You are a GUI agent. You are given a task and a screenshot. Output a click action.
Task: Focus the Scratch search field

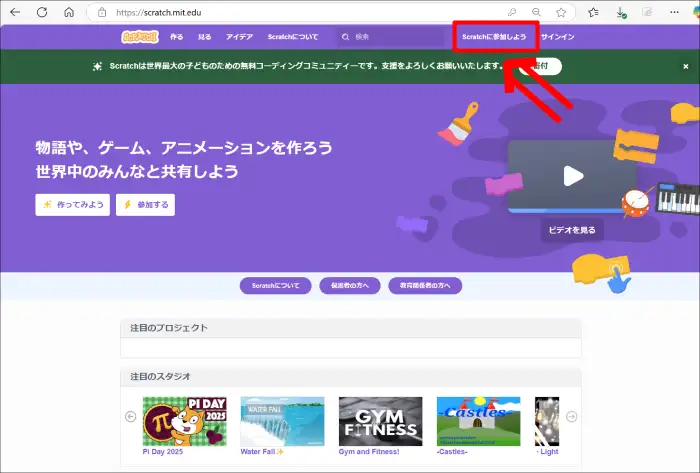tap(391, 37)
